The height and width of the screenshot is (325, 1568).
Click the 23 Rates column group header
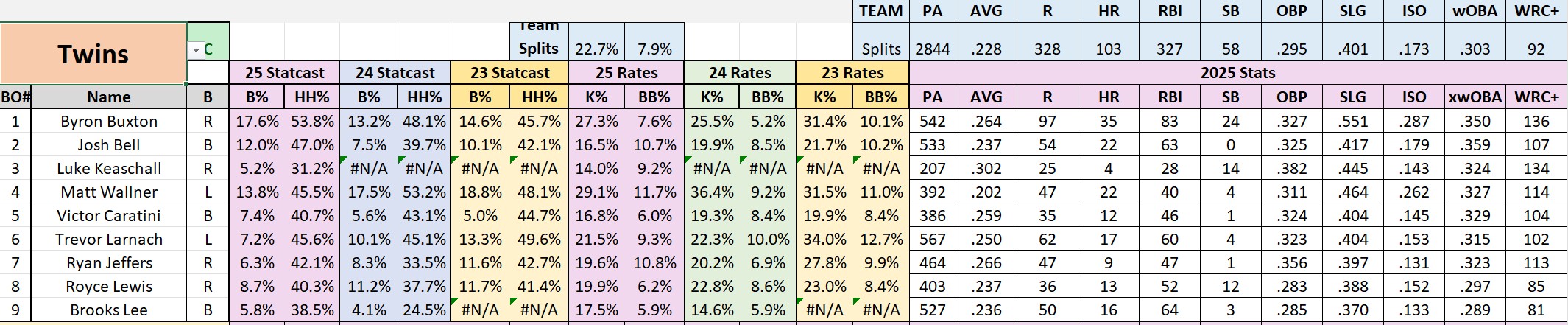[x=852, y=73]
